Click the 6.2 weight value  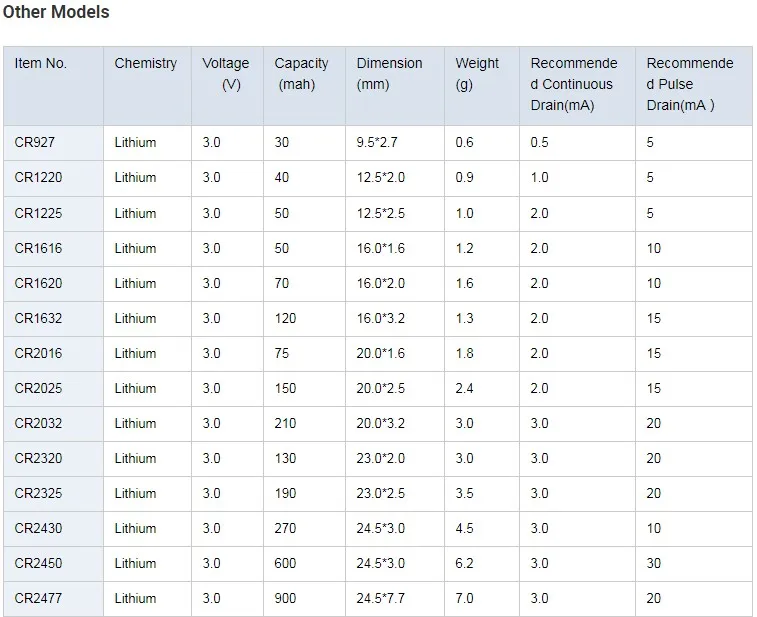tap(465, 563)
